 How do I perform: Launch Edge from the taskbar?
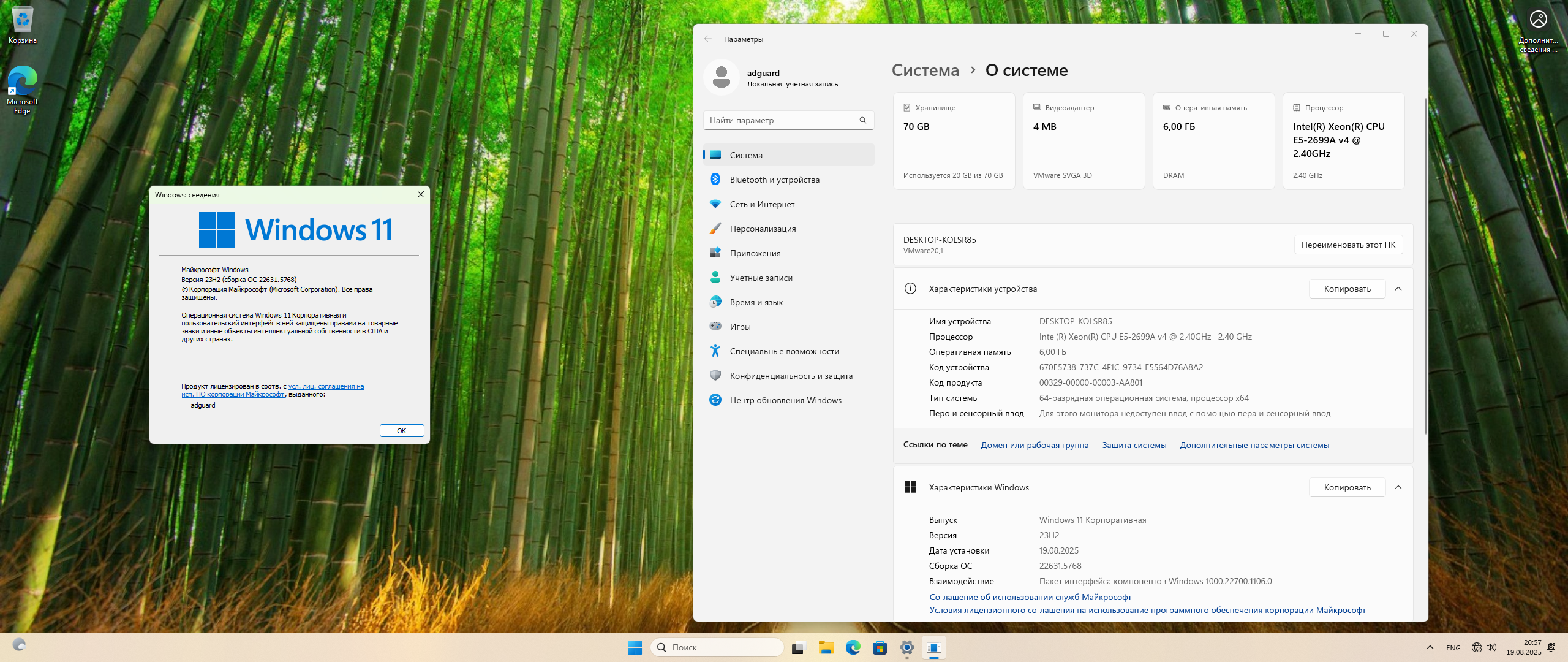point(853,647)
